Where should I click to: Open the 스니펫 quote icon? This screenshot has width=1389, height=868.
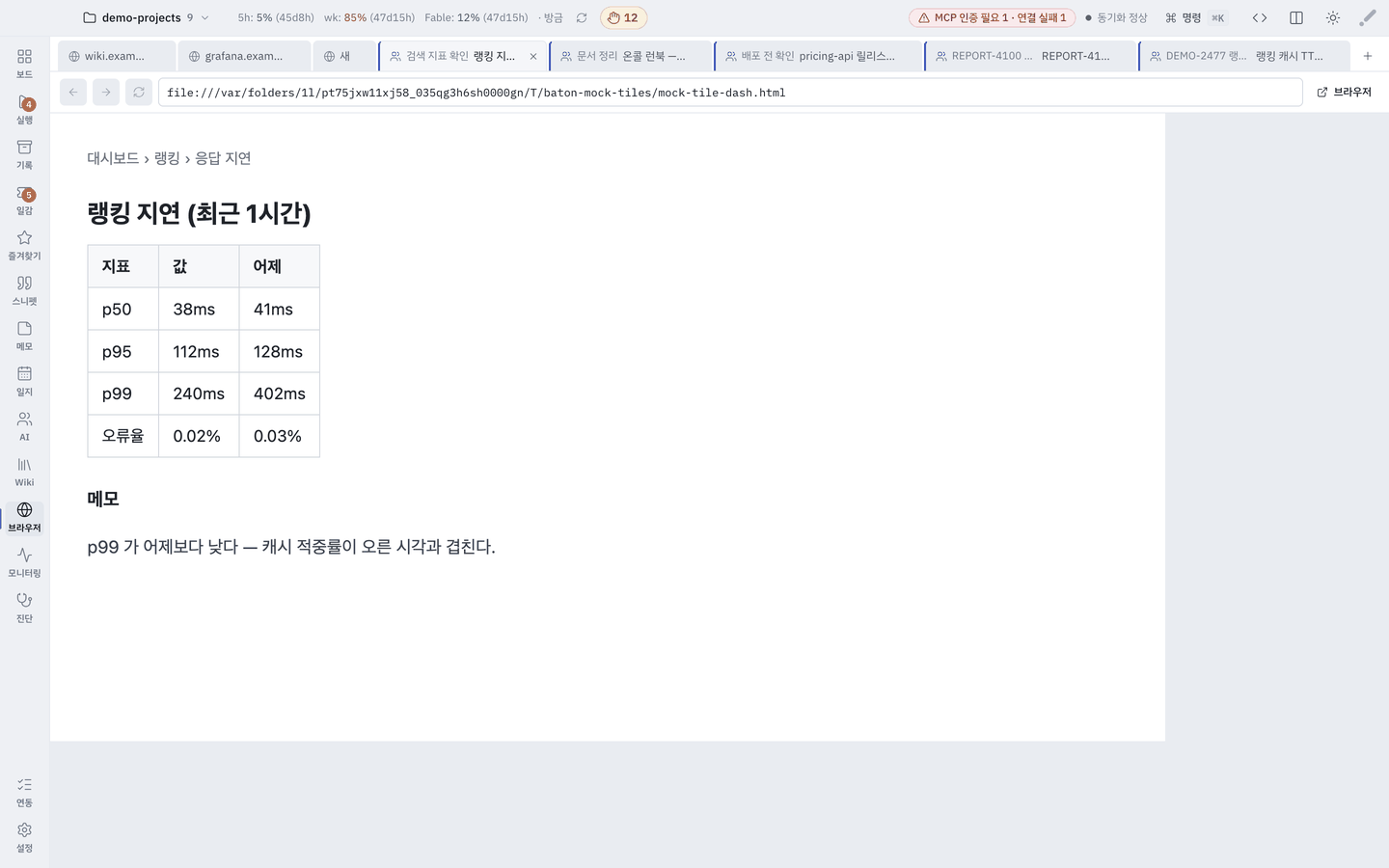coord(24,290)
